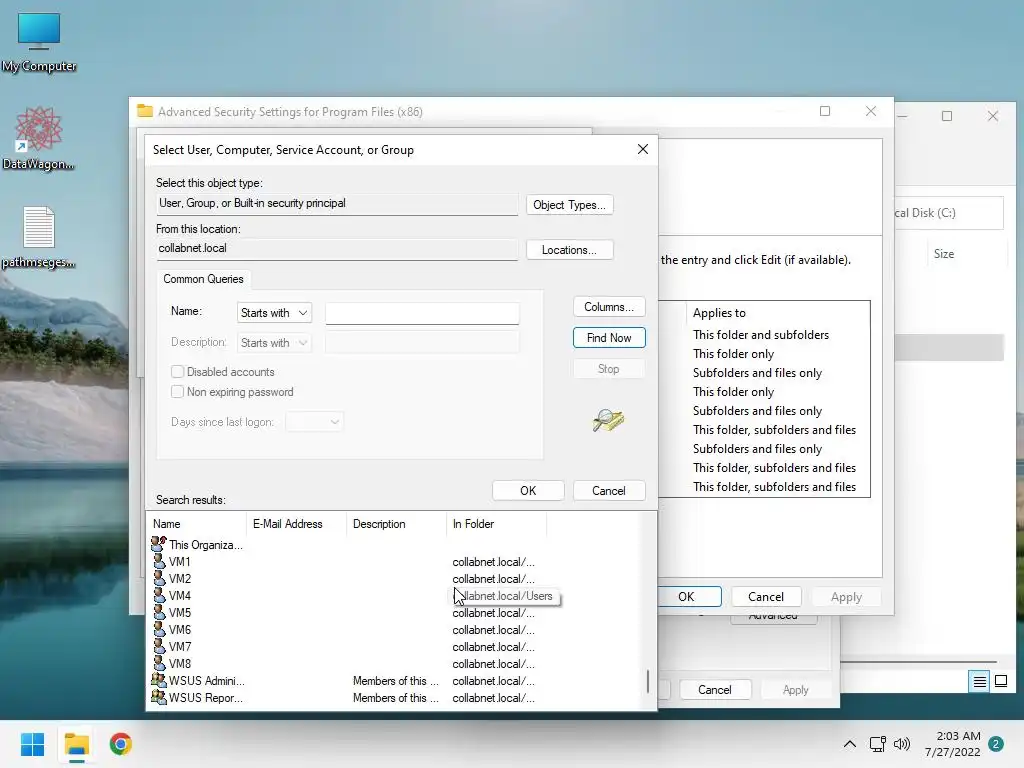Sort results by Description column header

[396, 524]
